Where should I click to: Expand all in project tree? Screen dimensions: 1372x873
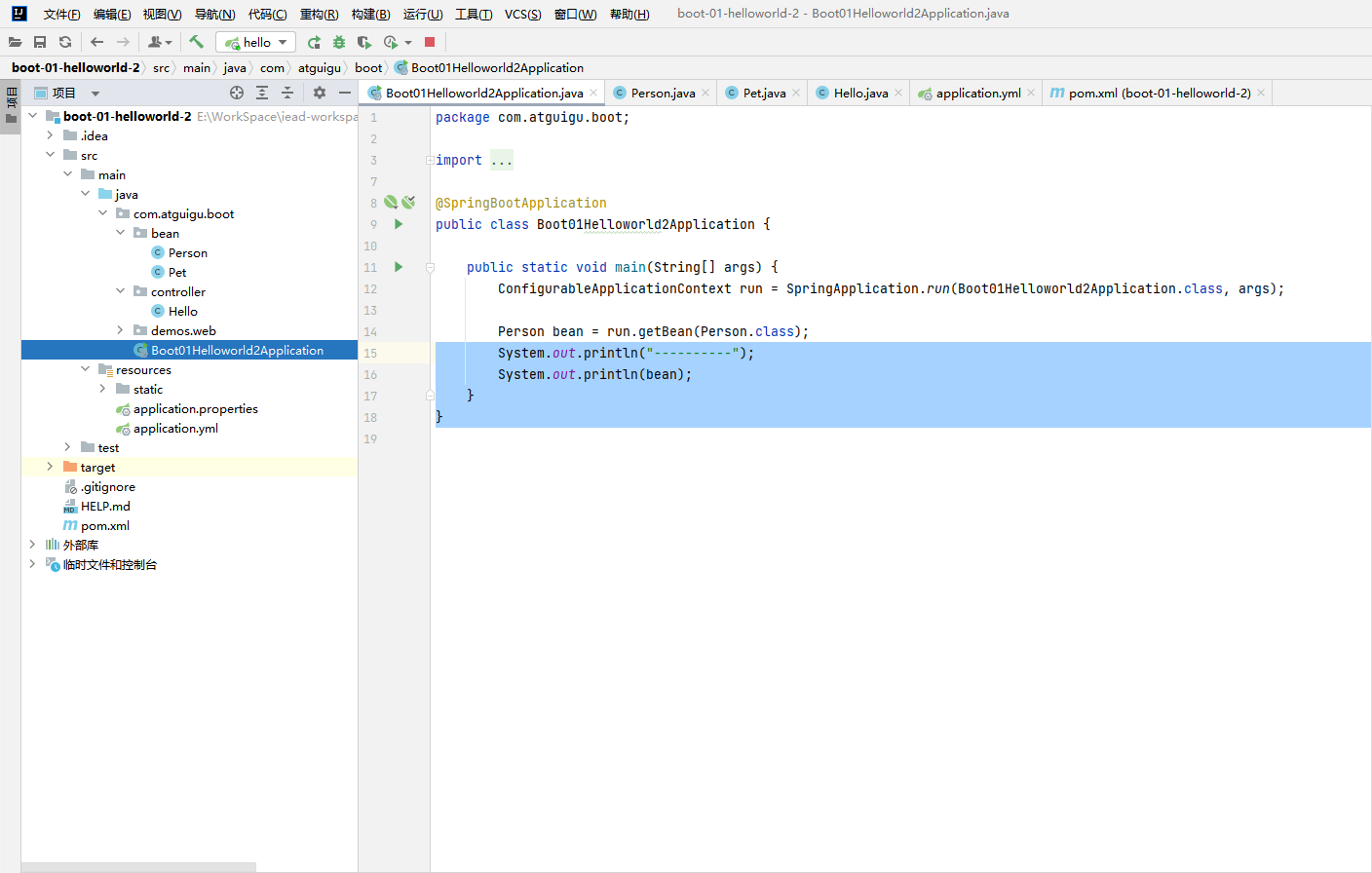262,93
